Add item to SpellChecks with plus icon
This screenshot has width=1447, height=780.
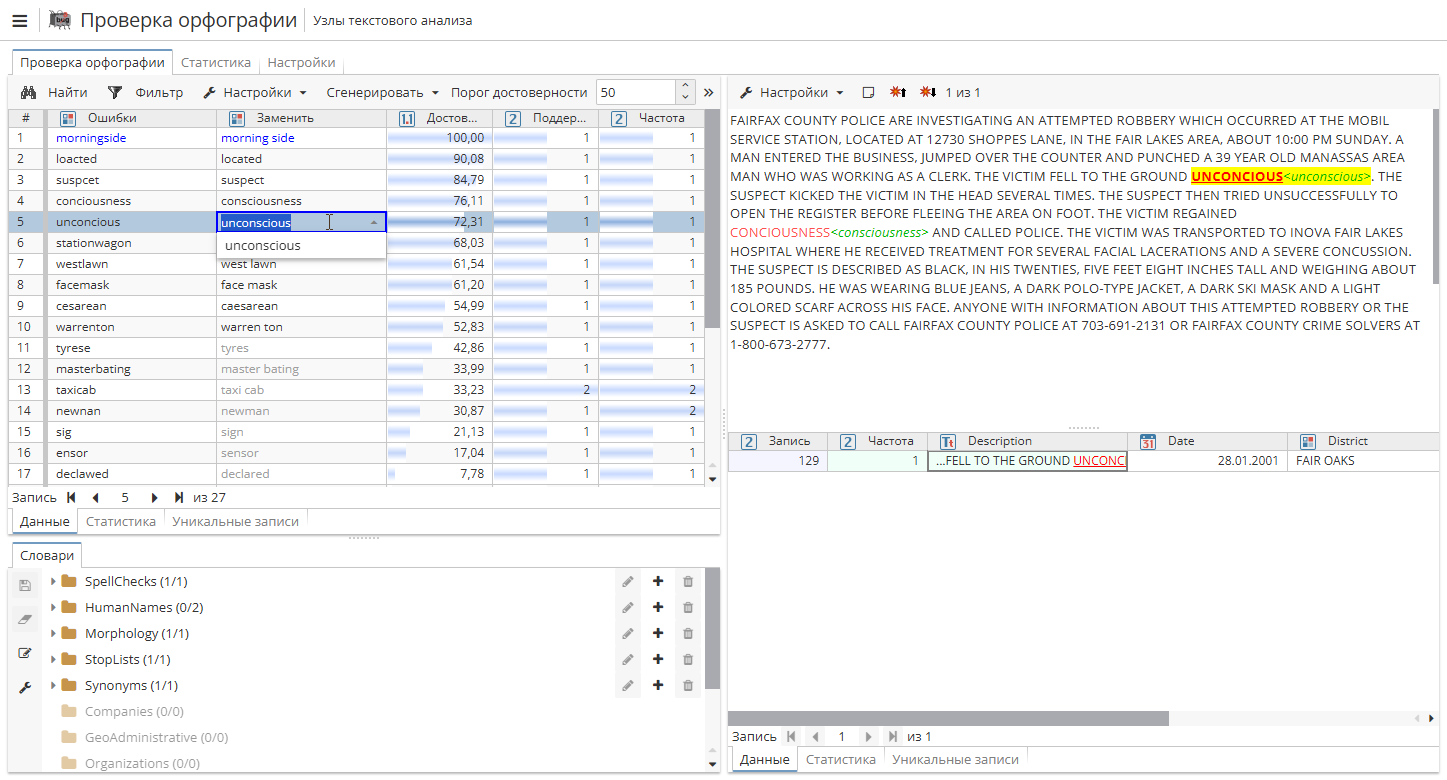pos(658,581)
